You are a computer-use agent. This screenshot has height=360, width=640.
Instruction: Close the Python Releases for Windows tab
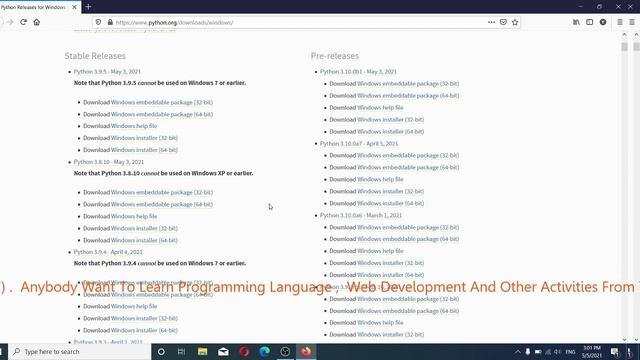point(74,7)
